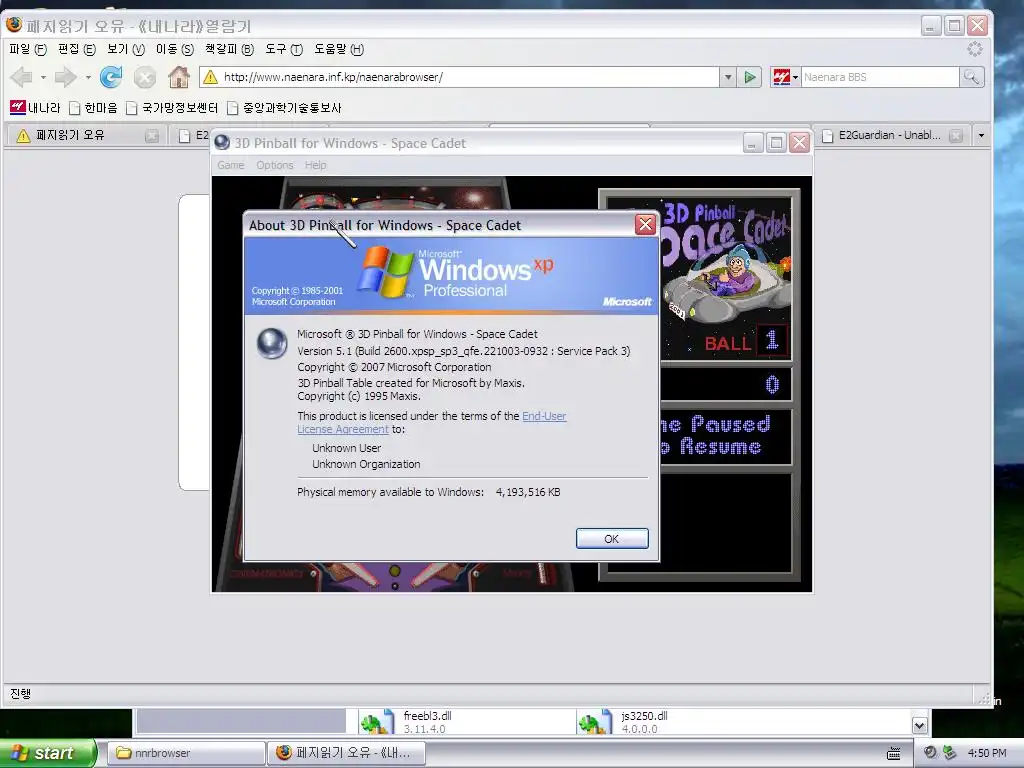Click the first system tray icon

point(930,753)
